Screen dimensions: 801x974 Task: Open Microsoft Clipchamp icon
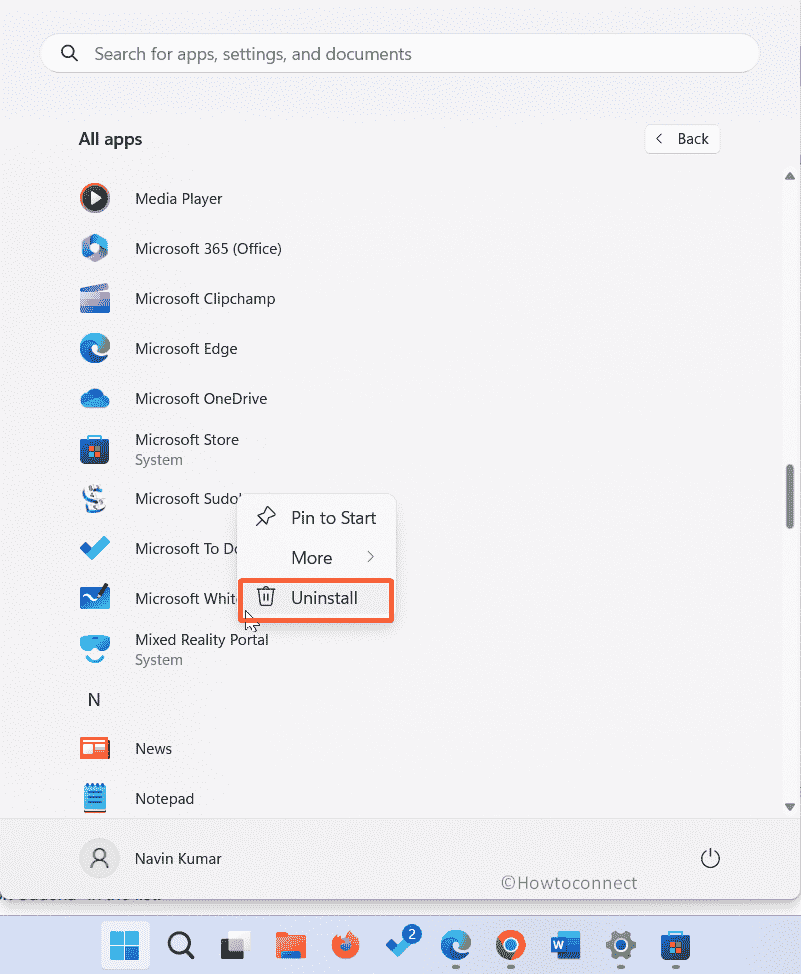click(x=95, y=298)
